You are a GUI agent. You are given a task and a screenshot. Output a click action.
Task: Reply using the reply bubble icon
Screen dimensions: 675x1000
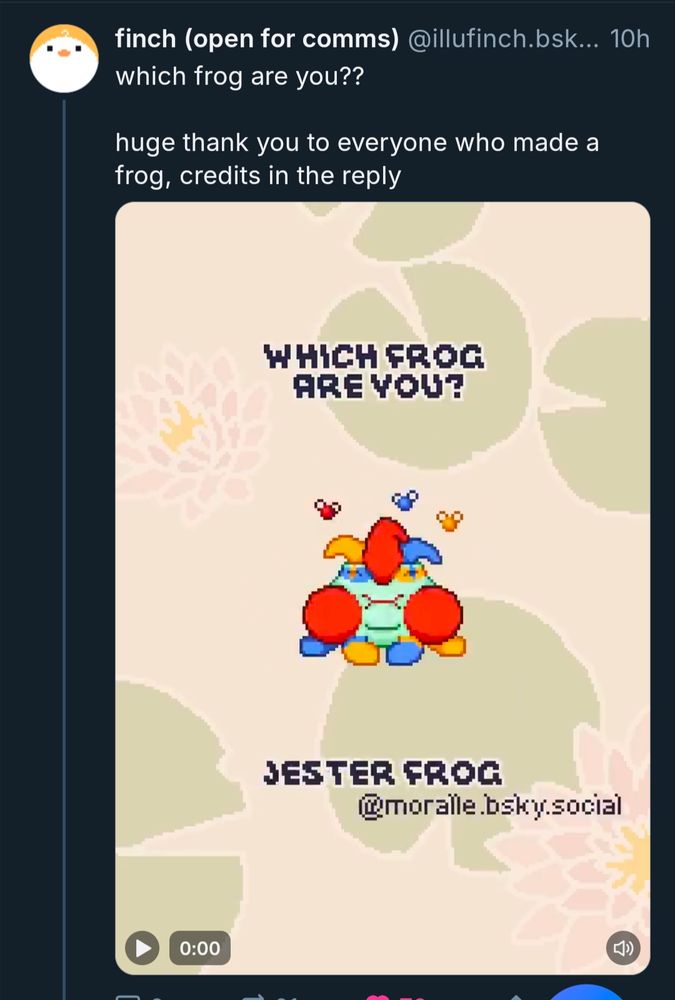(128, 995)
